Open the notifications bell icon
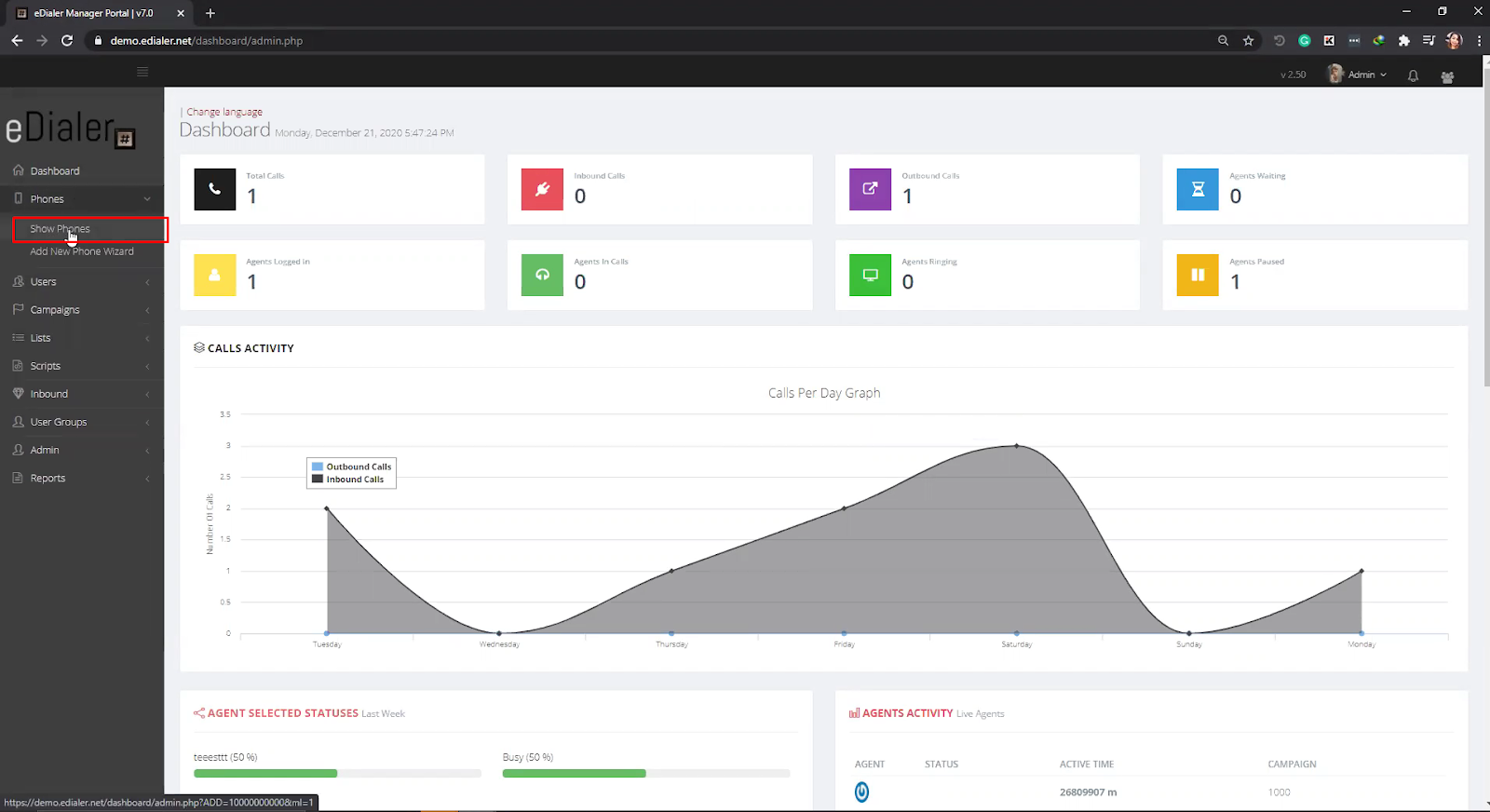Viewport: 1490px width, 812px height. (x=1413, y=76)
